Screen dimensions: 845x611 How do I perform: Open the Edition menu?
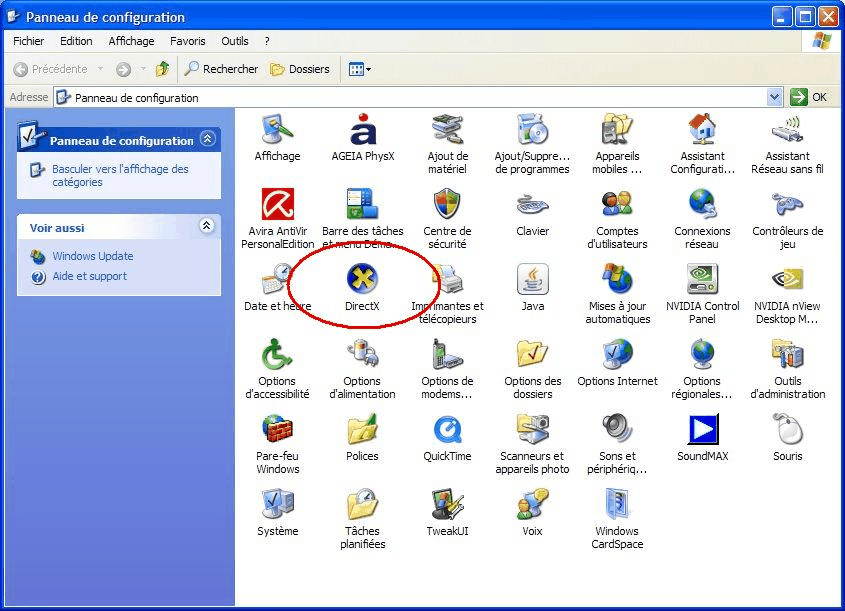pos(76,41)
